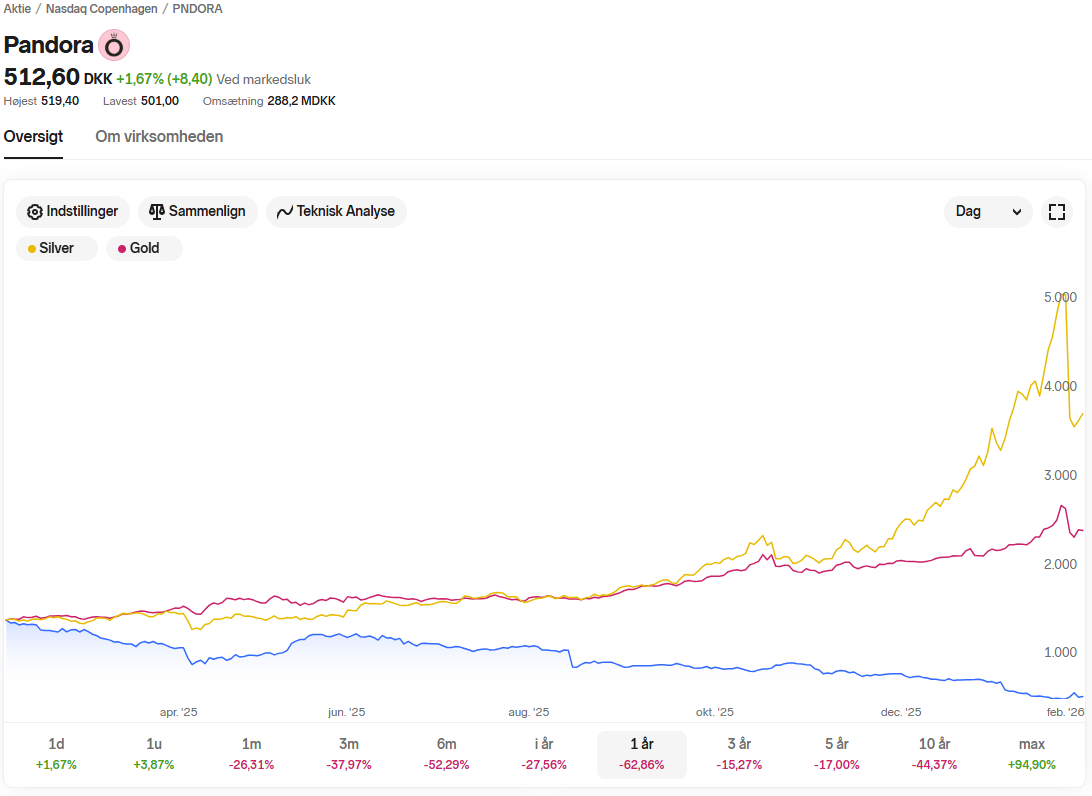This screenshot has height=796, width=1092.
Task: Click the 2.000 y-axis label
Action: (x=1060, y=564)
